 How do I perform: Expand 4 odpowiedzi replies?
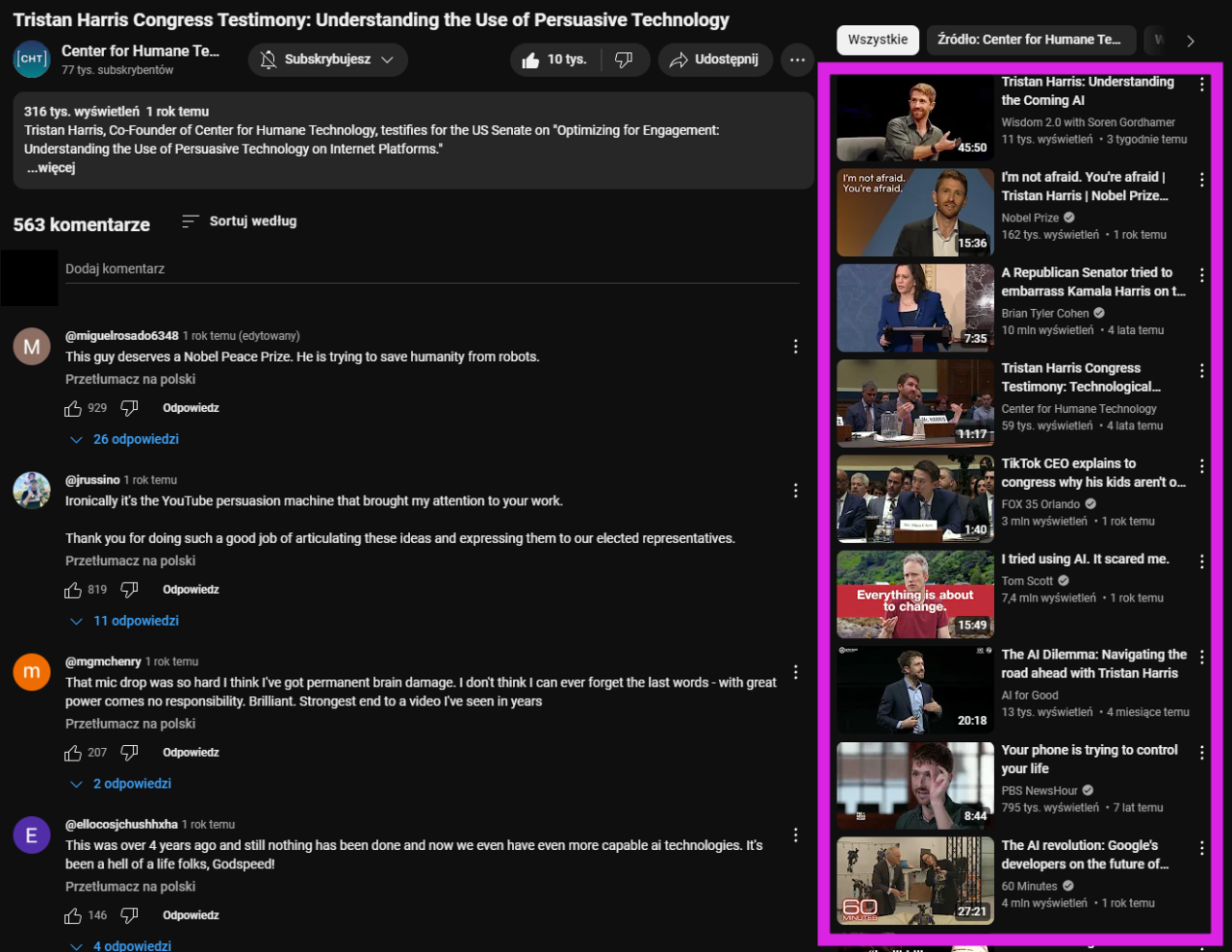[121, 946]
